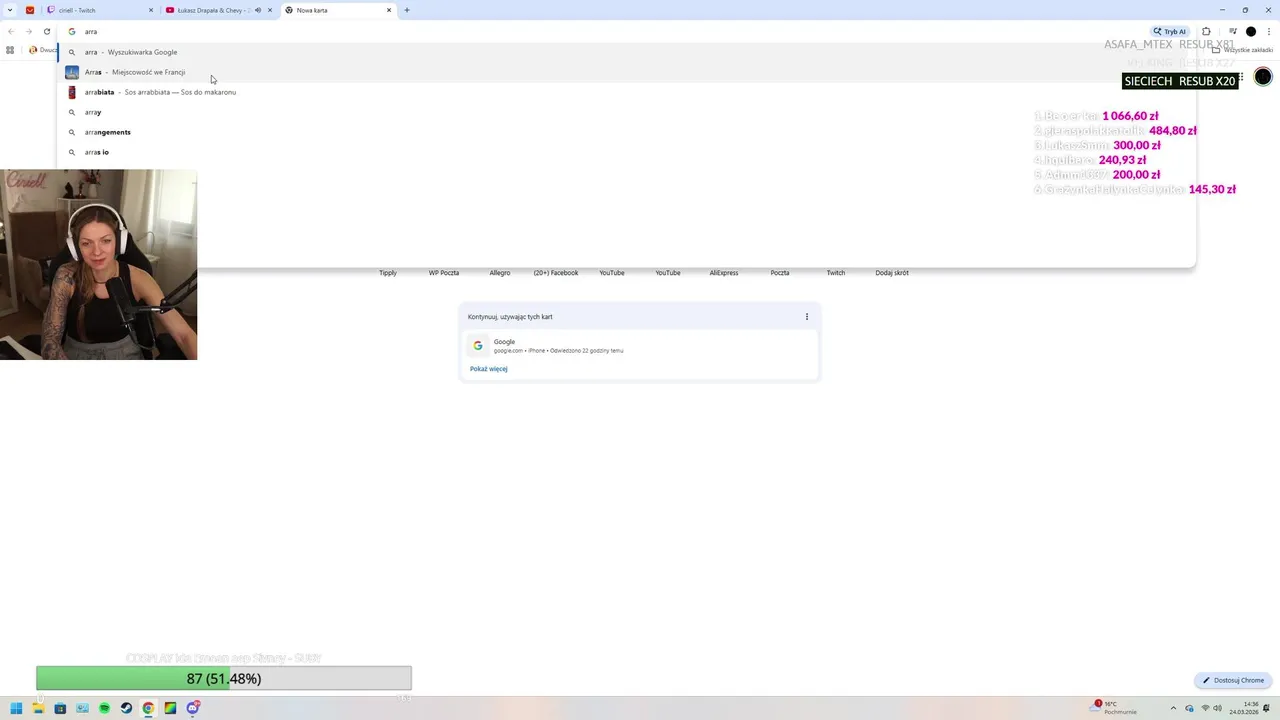
Task: Open Discord from the taskbar
Action: pyautogui.click(x=192, y=708)
